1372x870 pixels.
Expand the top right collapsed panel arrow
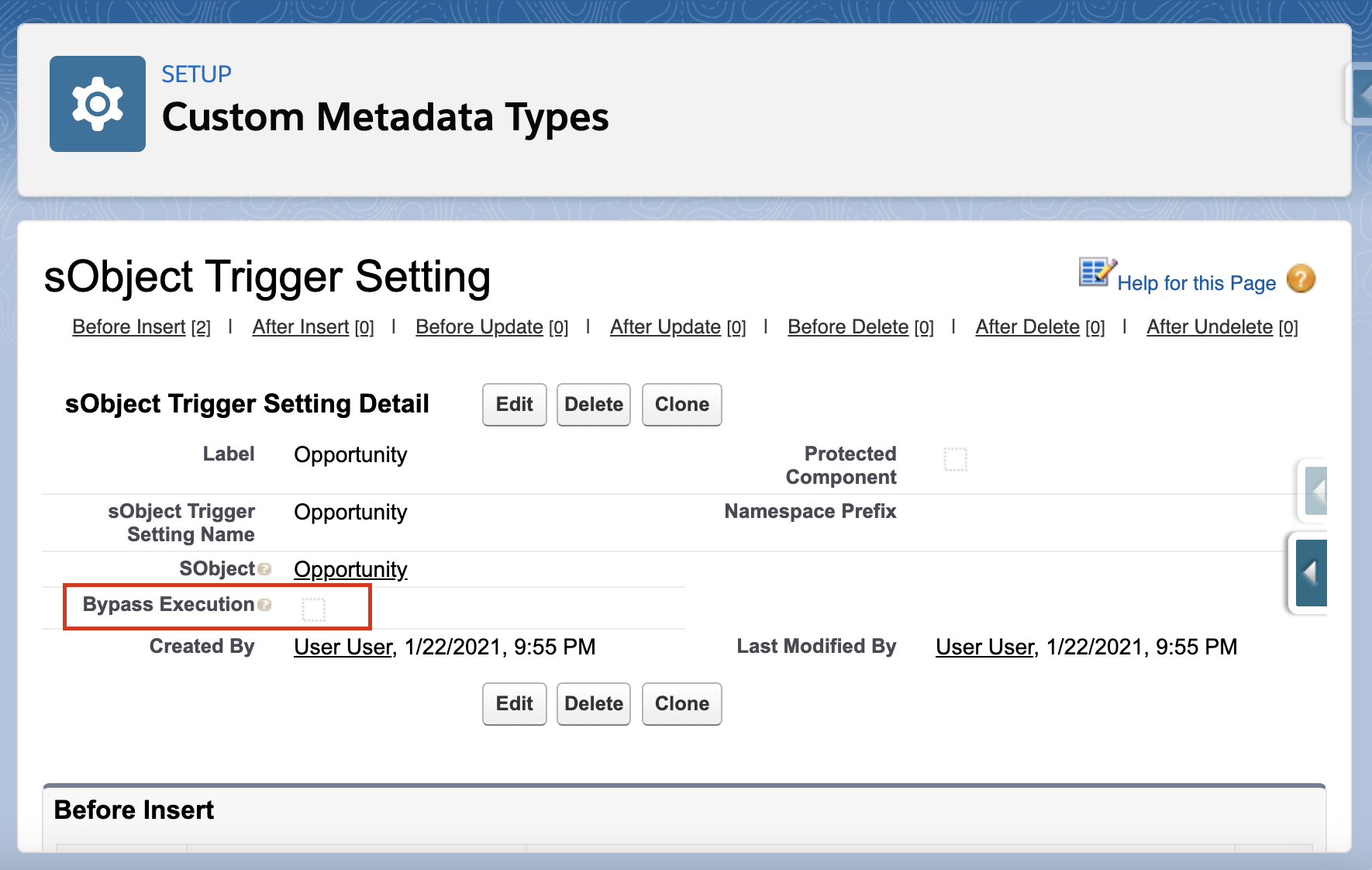pos(1362,95)
